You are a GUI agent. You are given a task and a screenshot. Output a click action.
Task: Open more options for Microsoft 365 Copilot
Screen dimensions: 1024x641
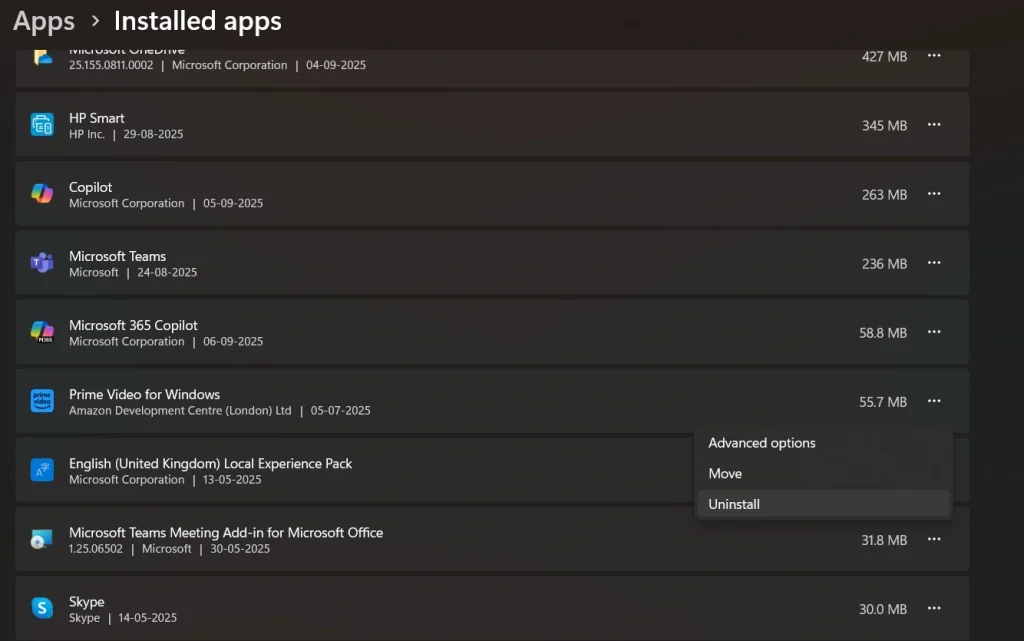click(934, 332)
